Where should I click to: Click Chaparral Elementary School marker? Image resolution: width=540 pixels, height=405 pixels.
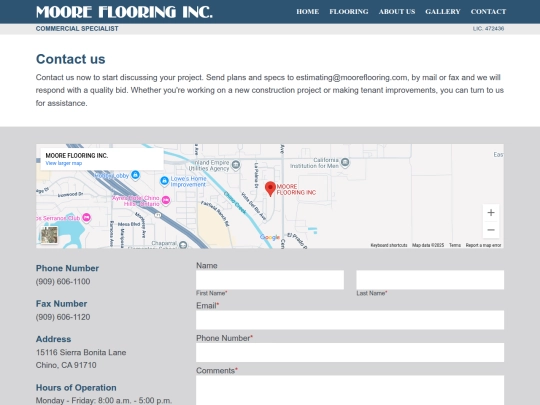[x=183, y=245]
